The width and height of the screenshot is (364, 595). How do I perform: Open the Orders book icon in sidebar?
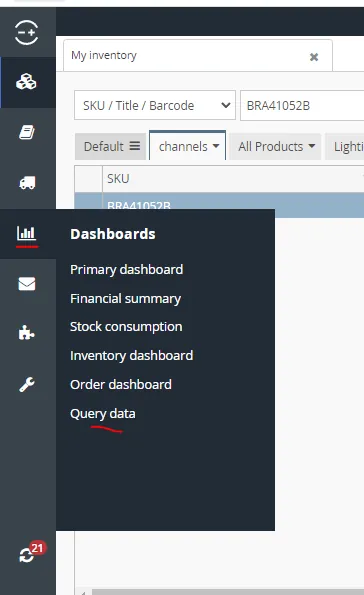point(27,132)
